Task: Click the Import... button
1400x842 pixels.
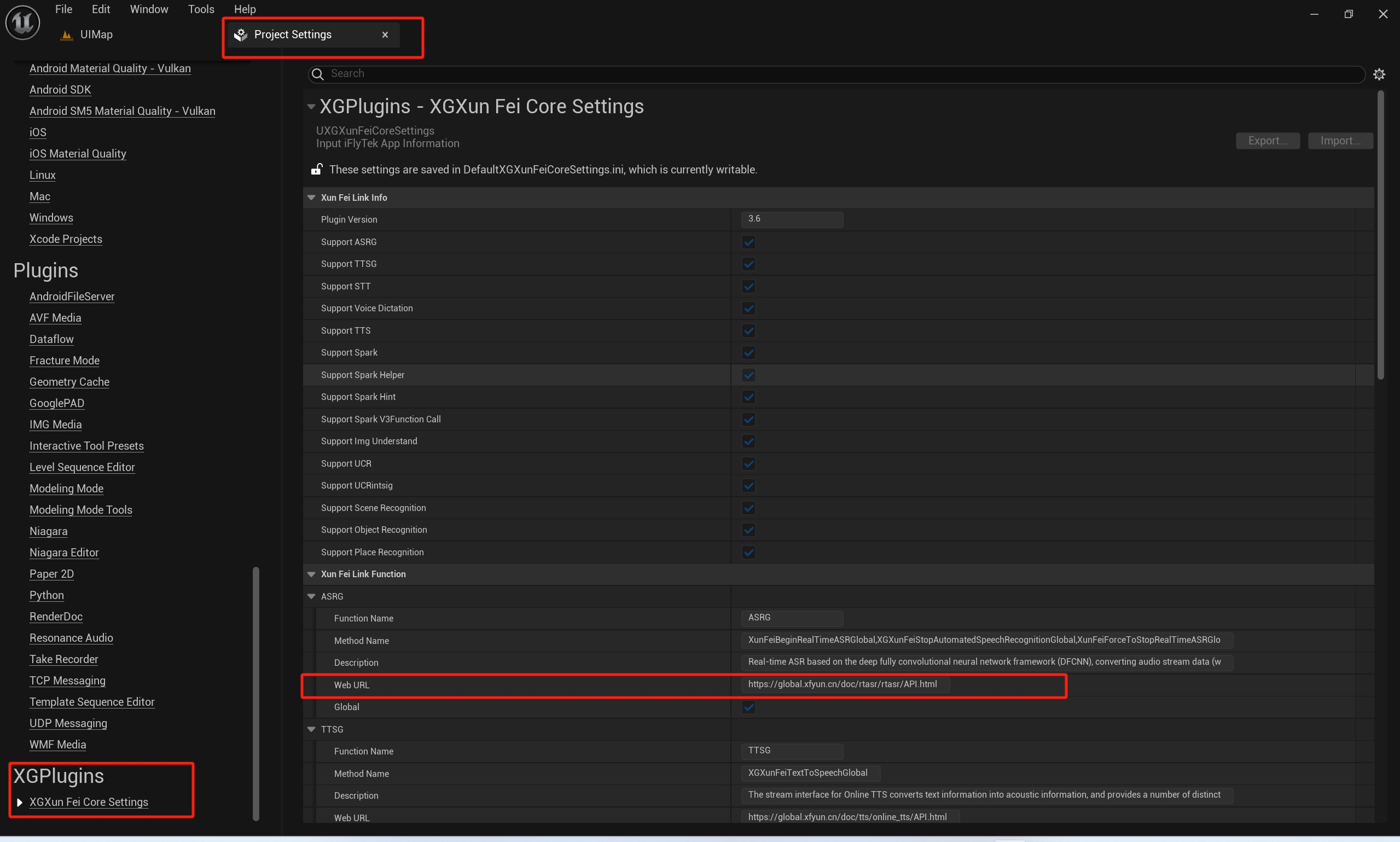Action: 1340,141
